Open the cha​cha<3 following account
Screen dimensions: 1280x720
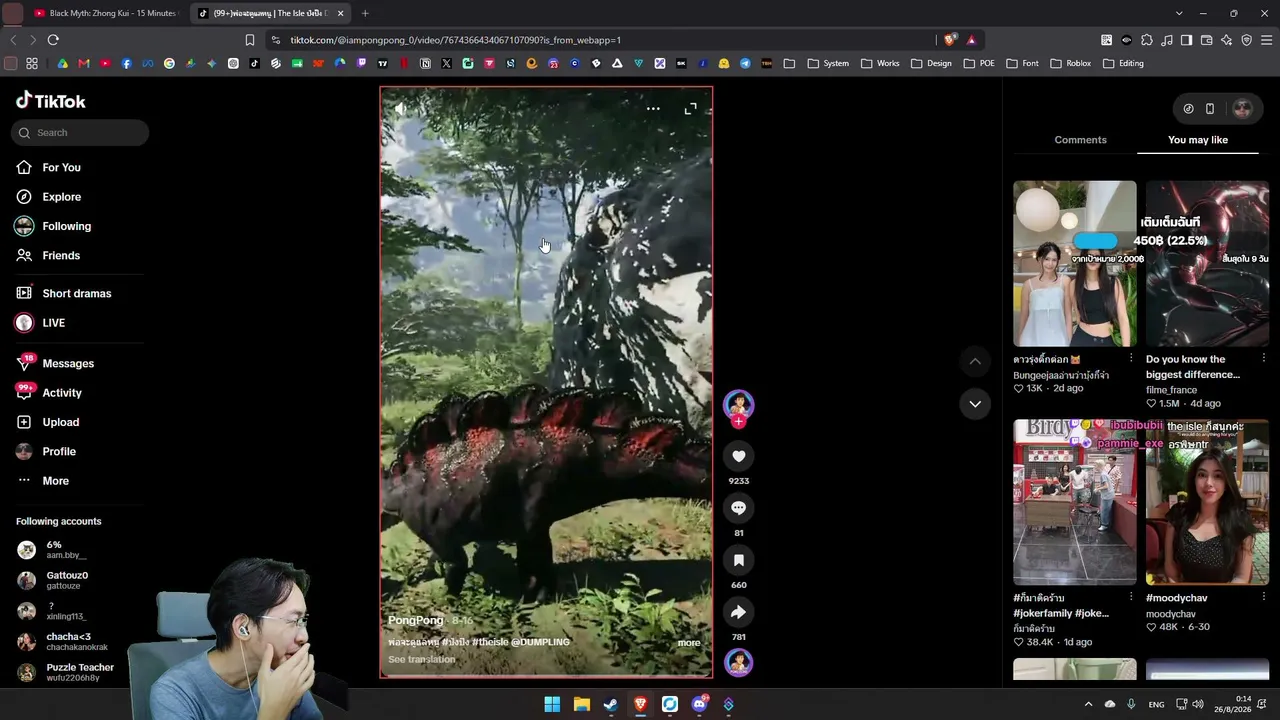[66, 641]
